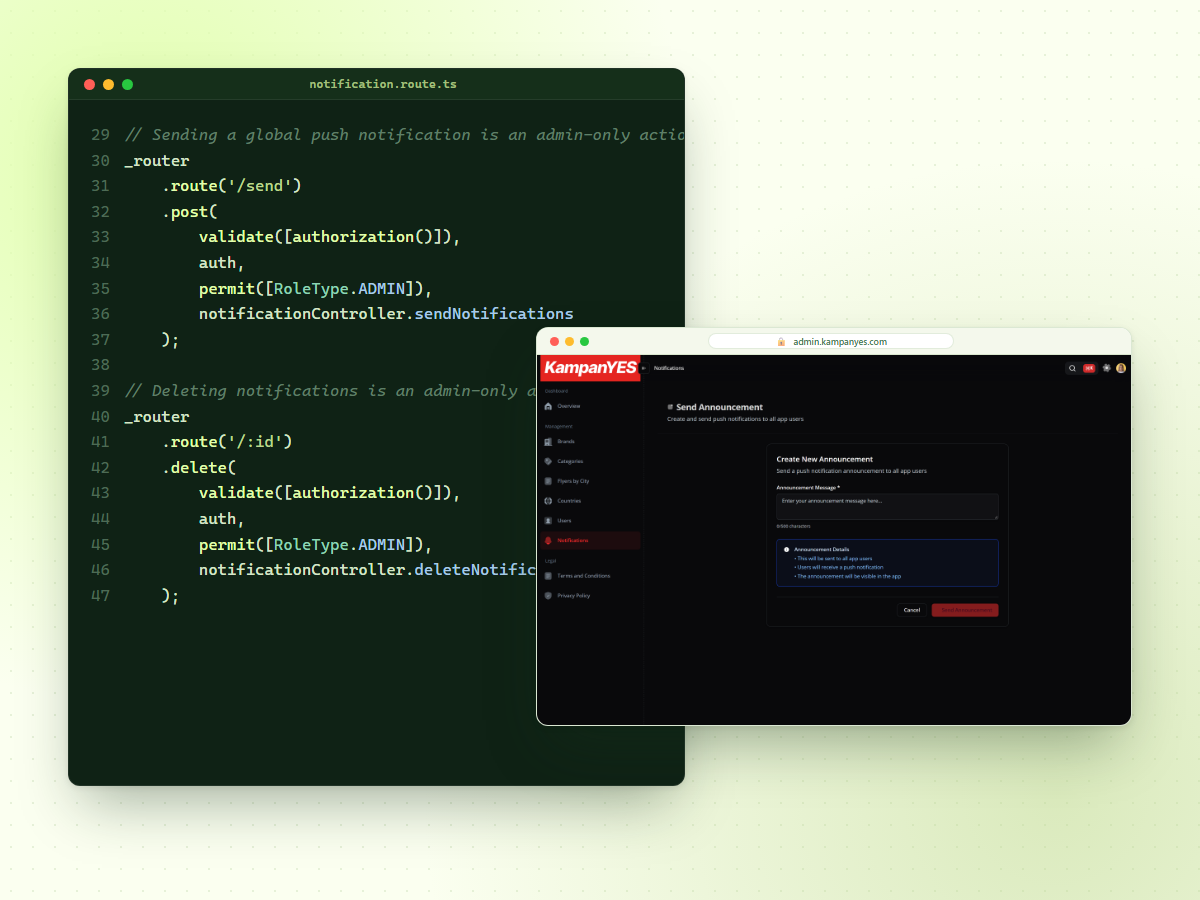
Task: Open the user avatar menu
Action: [1121, 368]
